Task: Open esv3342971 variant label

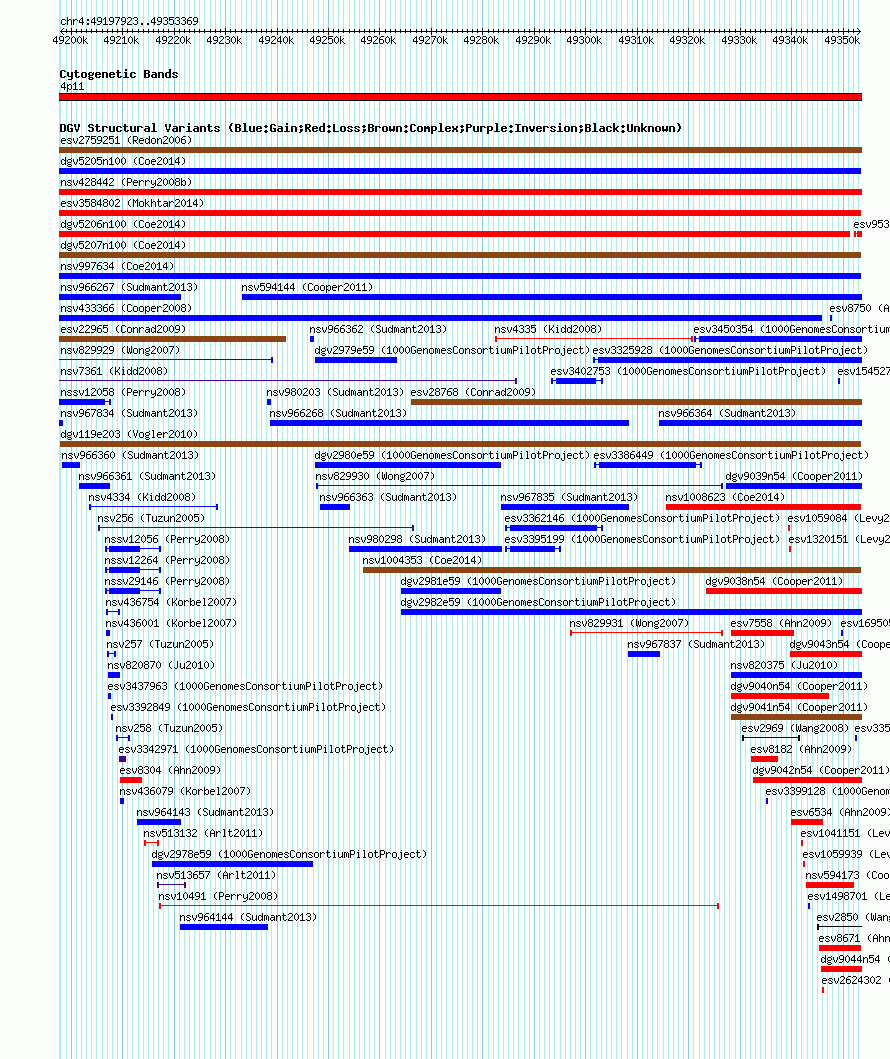Action: click(x=257, y=748)
